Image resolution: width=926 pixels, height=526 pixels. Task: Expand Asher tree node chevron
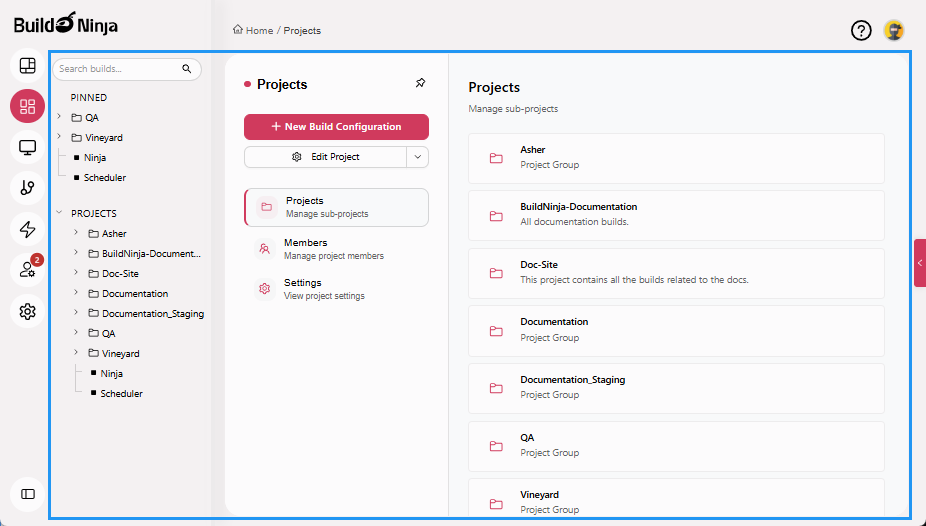point(76,233)
